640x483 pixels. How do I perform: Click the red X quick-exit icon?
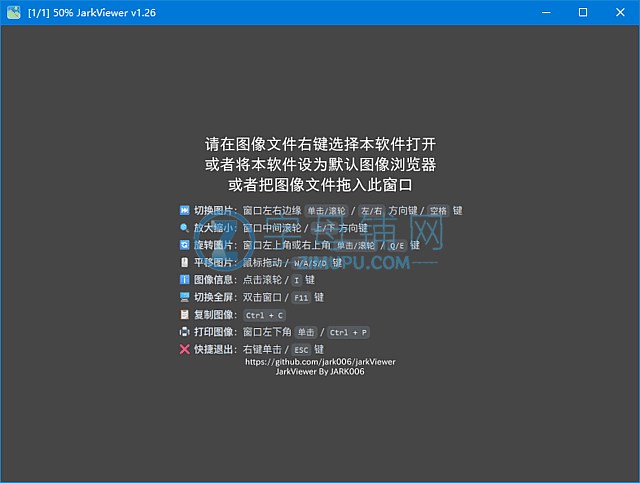pos(184,349)
